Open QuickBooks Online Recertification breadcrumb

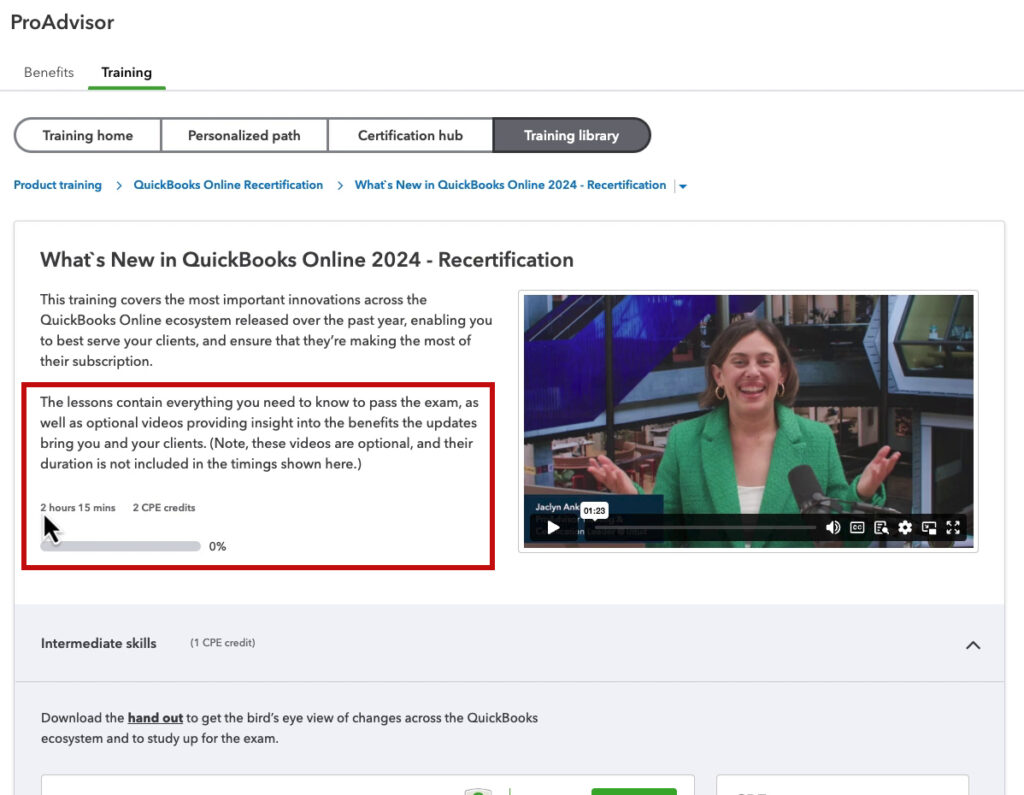[x=228, y=185]
